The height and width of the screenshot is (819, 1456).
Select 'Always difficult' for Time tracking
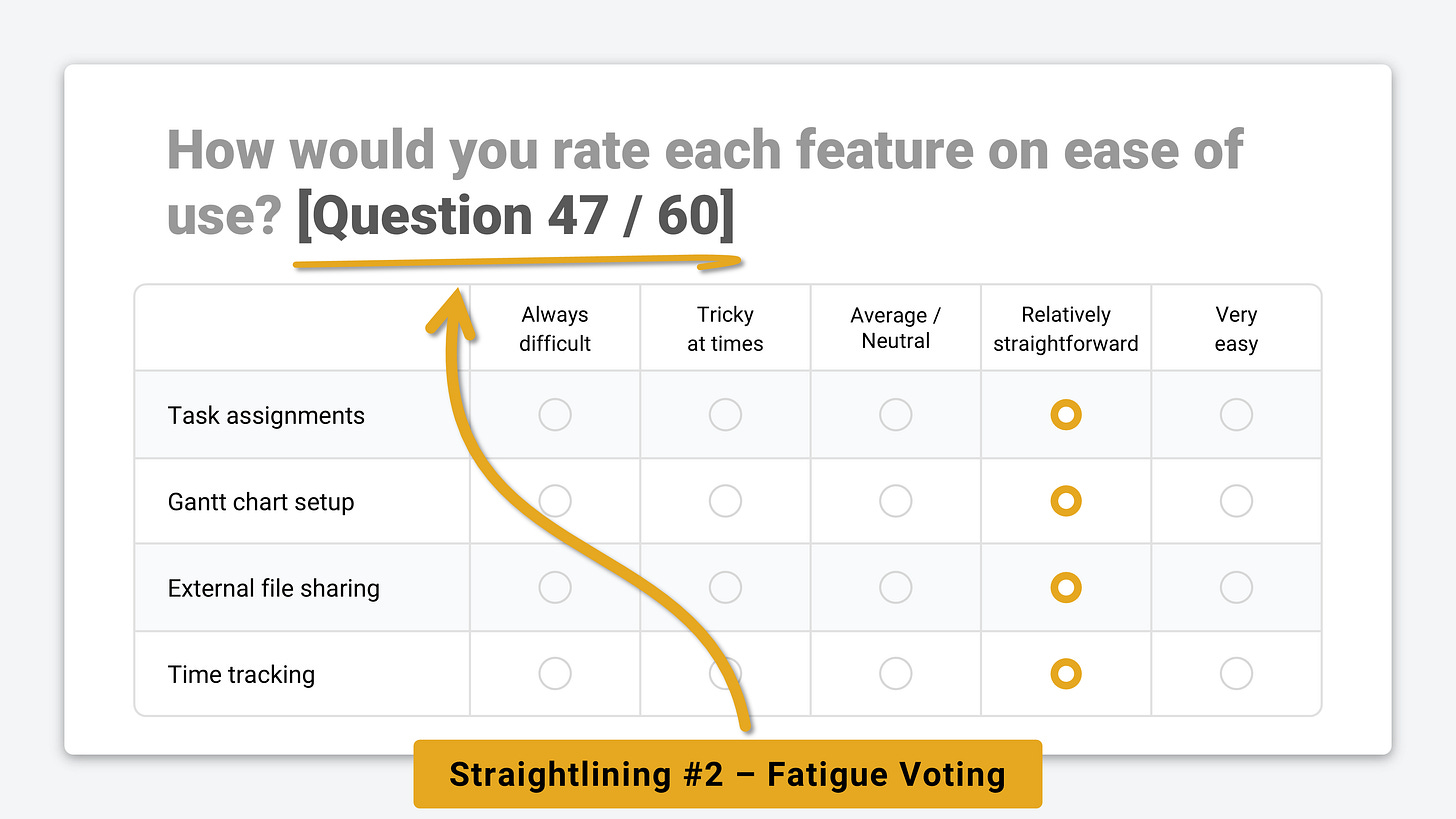[555, 674]
